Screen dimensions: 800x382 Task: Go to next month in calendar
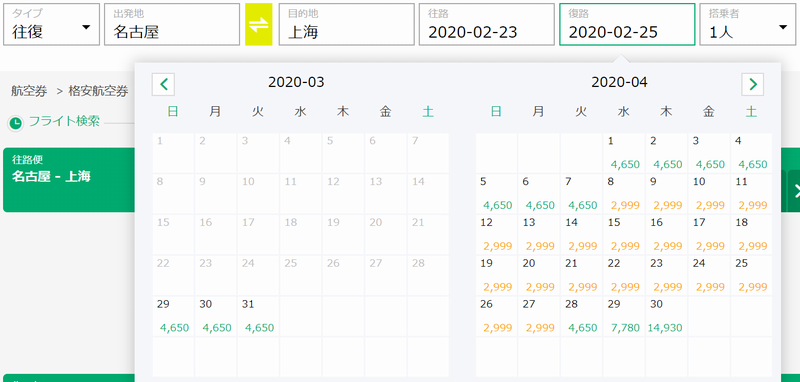(753, 85)
